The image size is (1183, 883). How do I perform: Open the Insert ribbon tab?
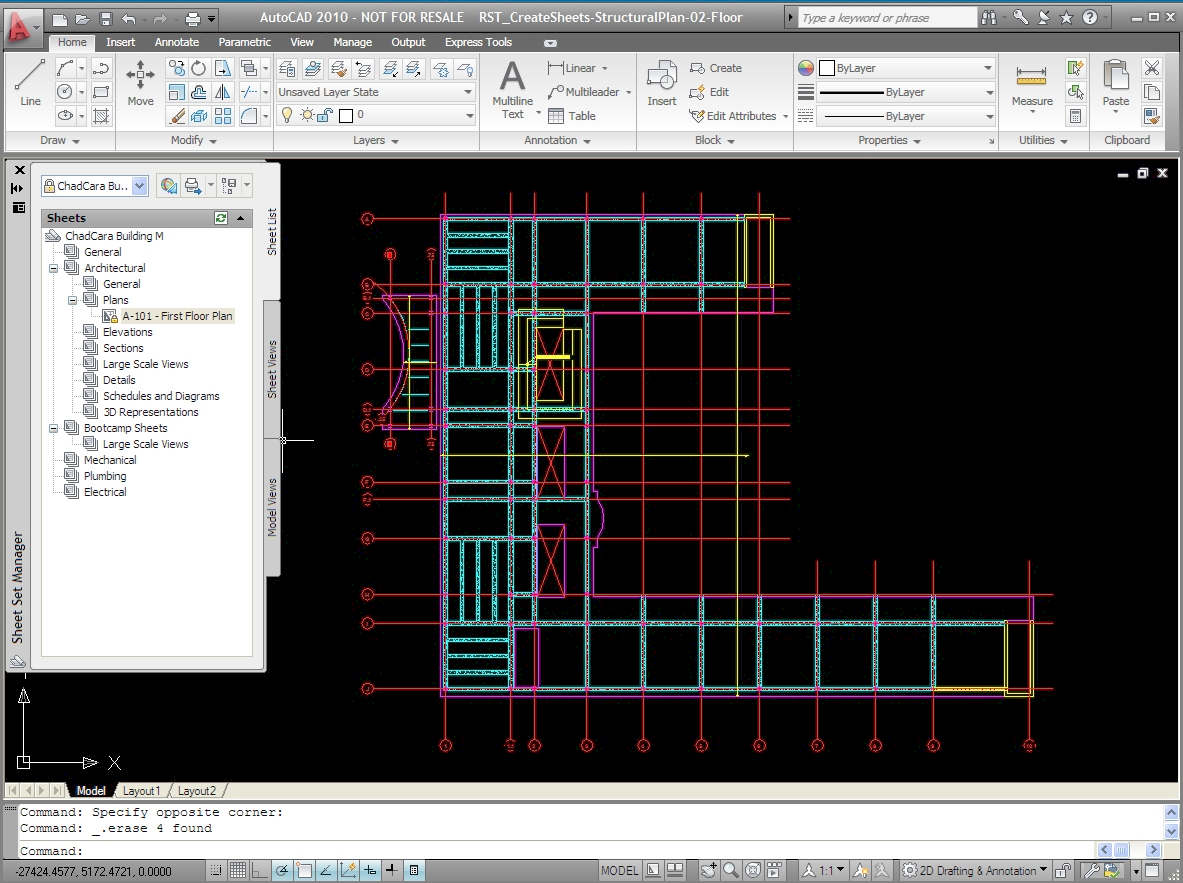click(x=121, y=42)
